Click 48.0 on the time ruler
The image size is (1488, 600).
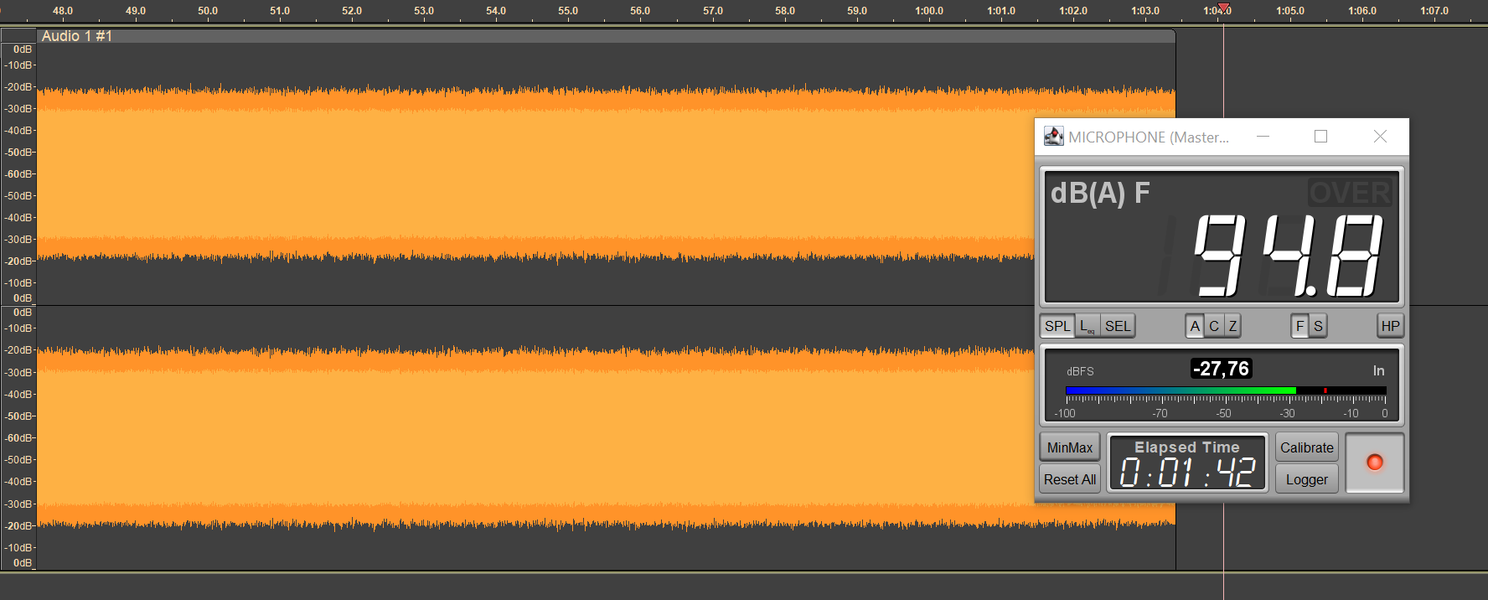click(x=63, y=11)
